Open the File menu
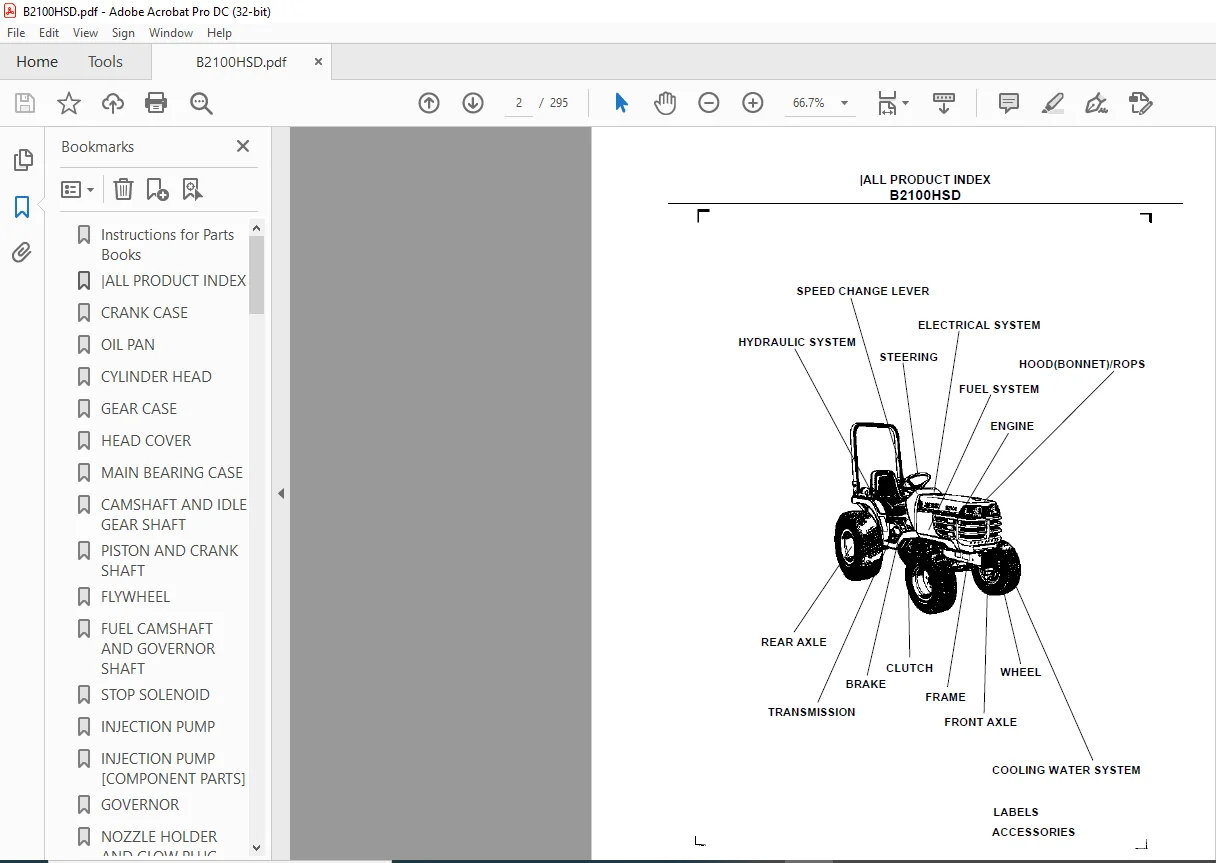 pos(16,33)
